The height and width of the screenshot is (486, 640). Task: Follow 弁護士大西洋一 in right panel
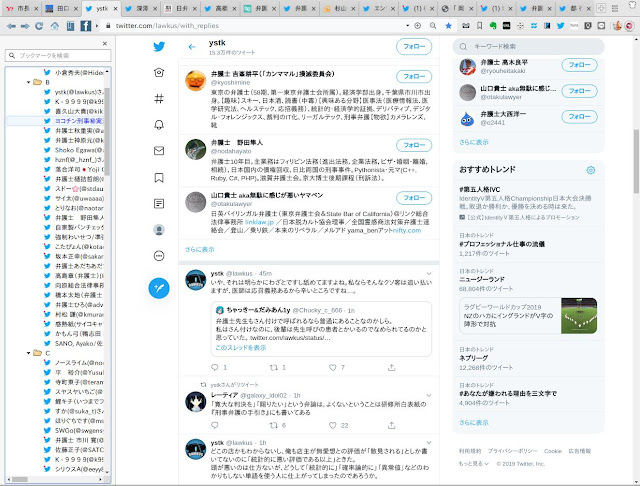click(579, 117)
